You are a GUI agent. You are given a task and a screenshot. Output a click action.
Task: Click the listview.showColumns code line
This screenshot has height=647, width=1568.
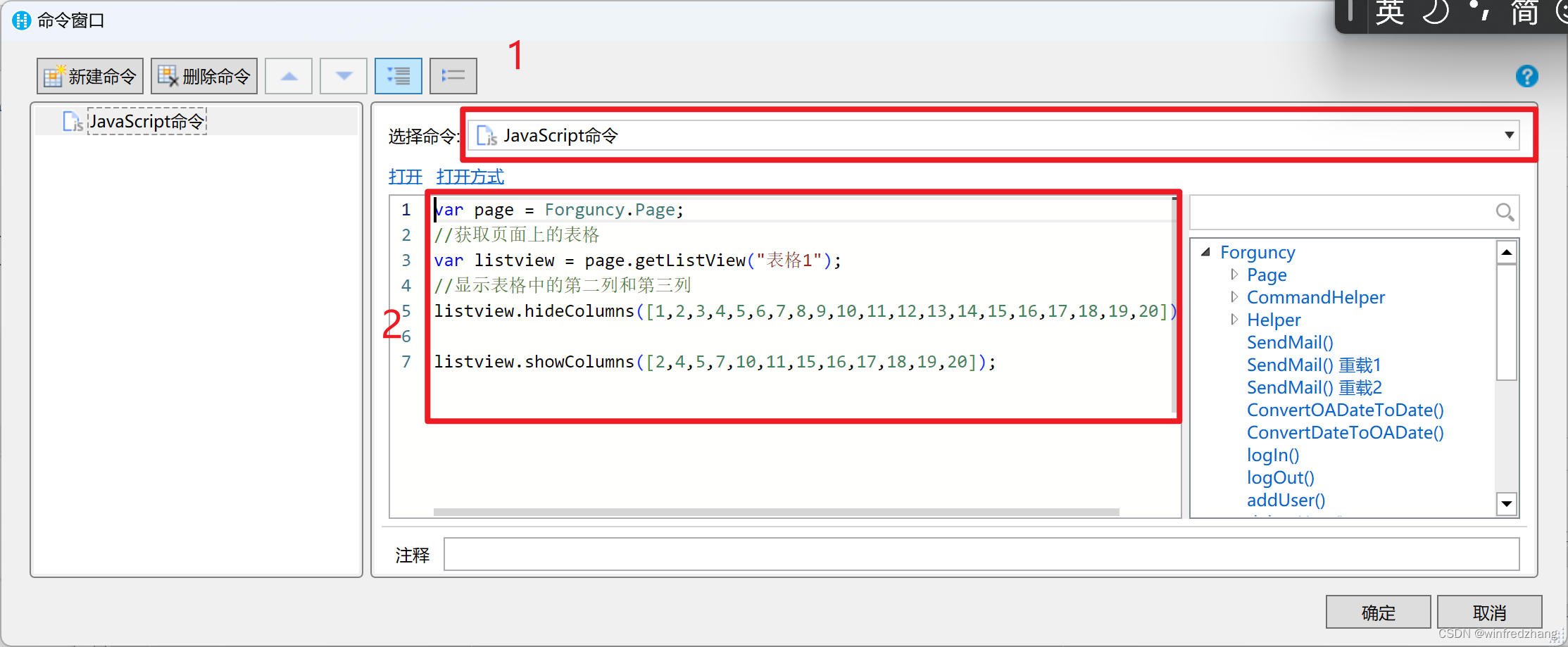[x=715, y=362]
